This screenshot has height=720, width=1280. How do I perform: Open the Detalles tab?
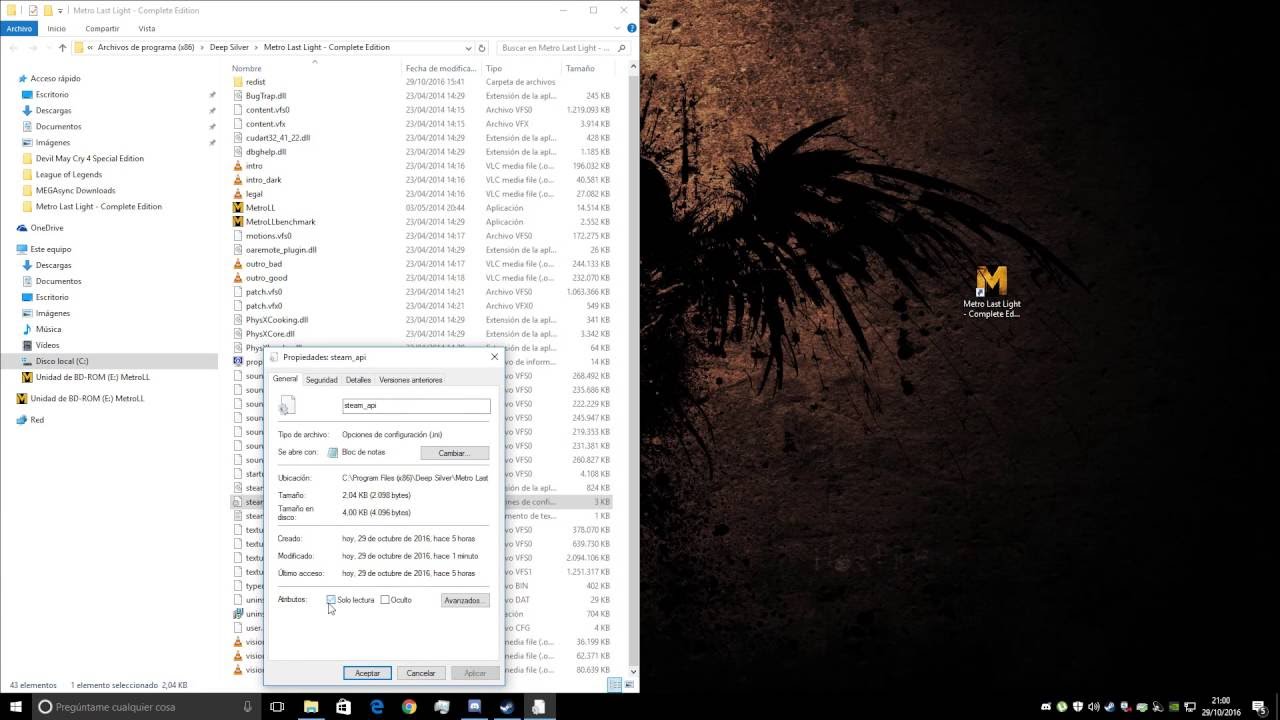tap(358, 380)
